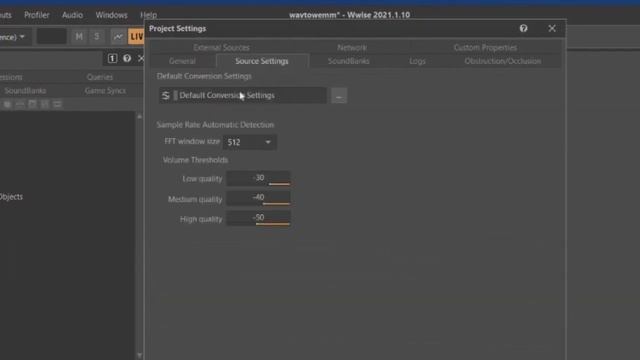Open the Custom Properties tab
The height and width of the screenshot is (360, 640).
(485, 47)
